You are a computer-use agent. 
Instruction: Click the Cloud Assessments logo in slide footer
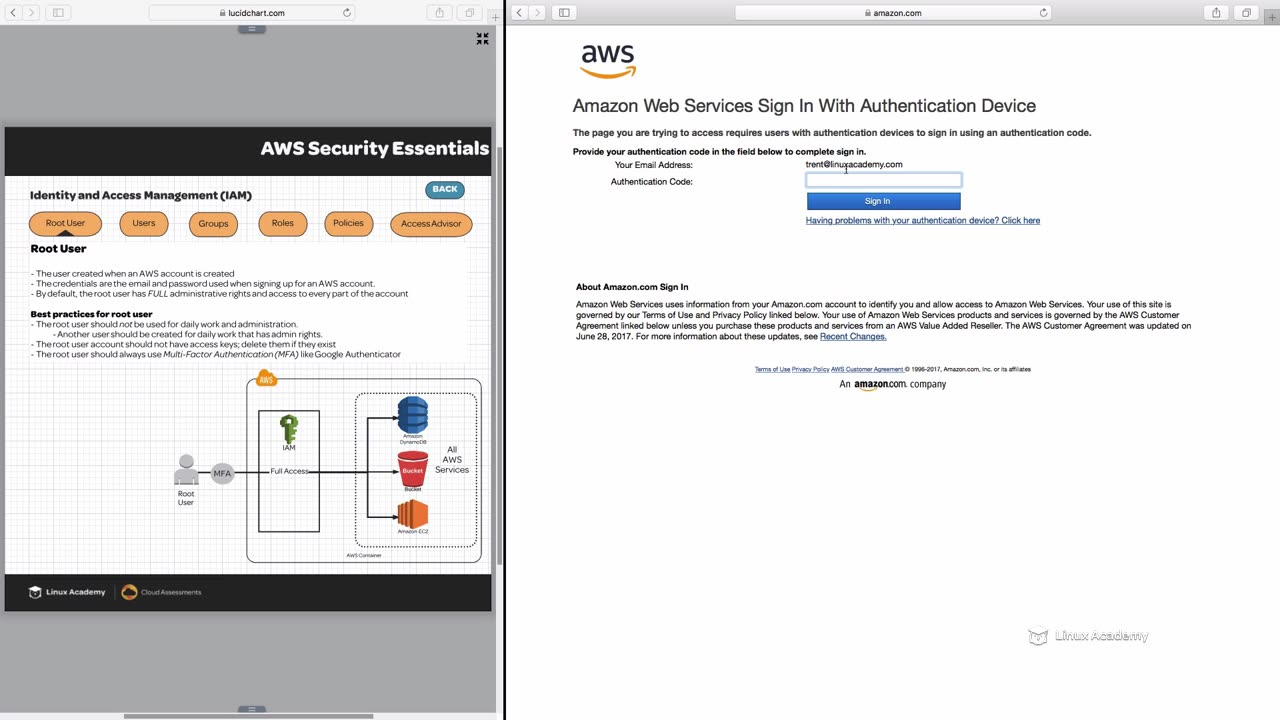pyautogui.click(x=161, y=592)
